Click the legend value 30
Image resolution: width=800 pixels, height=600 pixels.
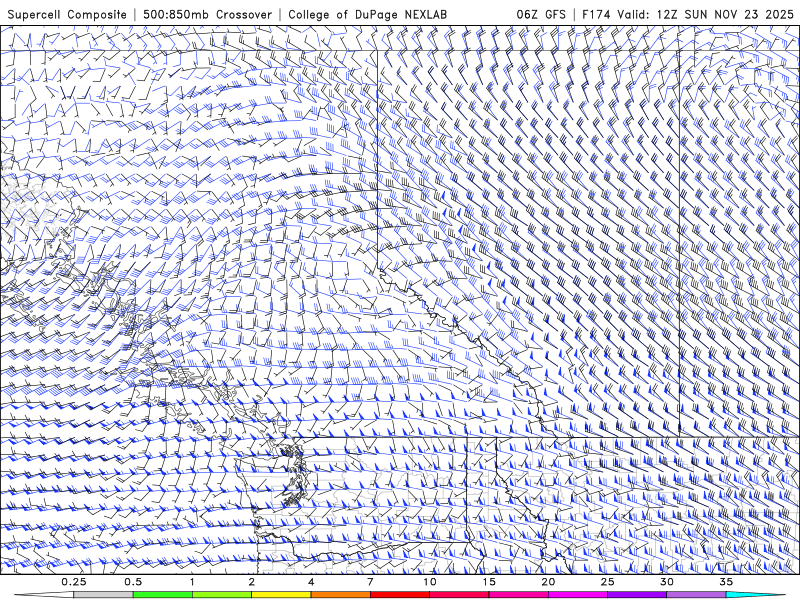click(666, 582)
